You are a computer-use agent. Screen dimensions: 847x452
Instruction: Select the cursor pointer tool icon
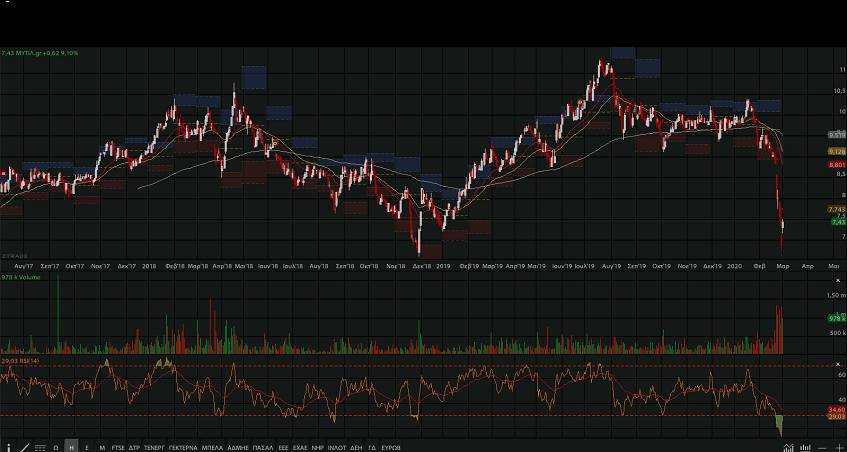pos(8,446)
